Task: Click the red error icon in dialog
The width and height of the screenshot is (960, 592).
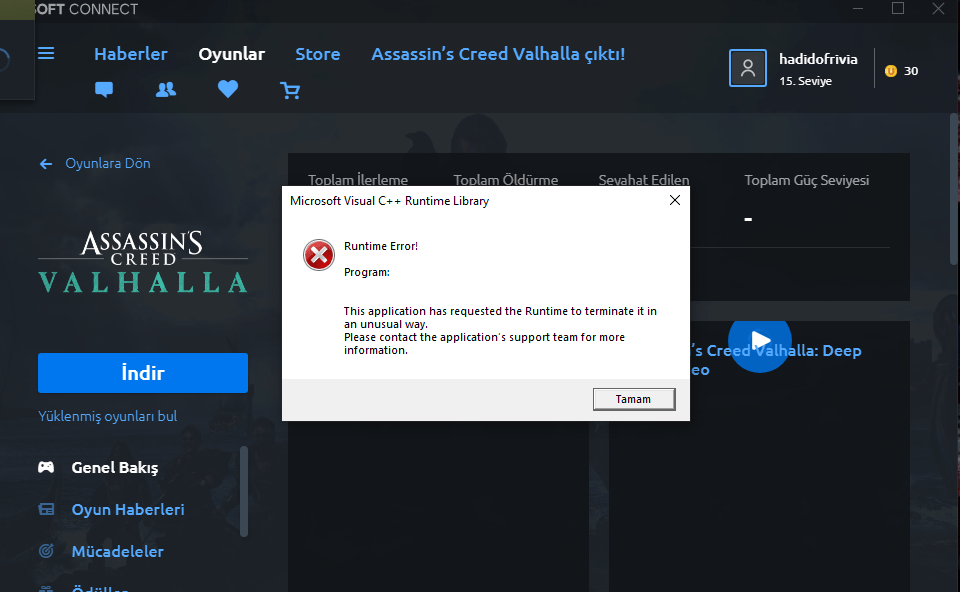Action: [319, 255]
